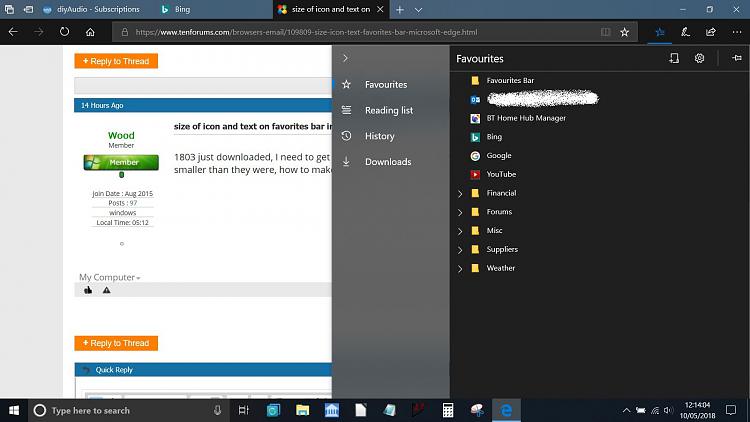Image resolution: width=750 pixels, height=422 pixels.
Task: Collapse the hub navigation pane arrow
Action: [x=345, y=58]
